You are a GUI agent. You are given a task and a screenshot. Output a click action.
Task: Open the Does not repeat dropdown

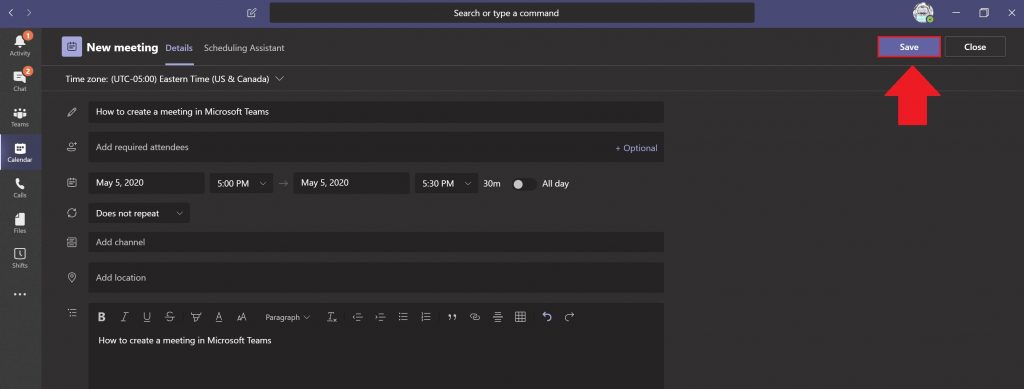tap(139, 213)
